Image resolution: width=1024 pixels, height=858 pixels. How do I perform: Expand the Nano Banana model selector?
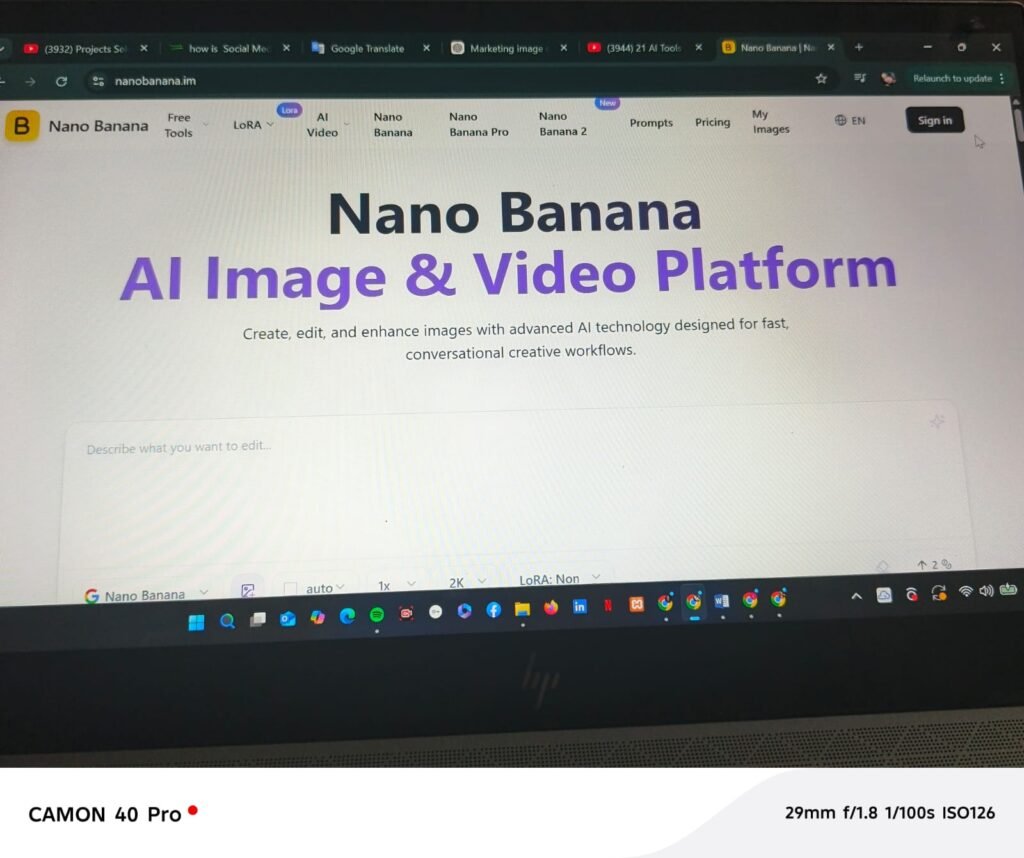(x=147, y=595)
